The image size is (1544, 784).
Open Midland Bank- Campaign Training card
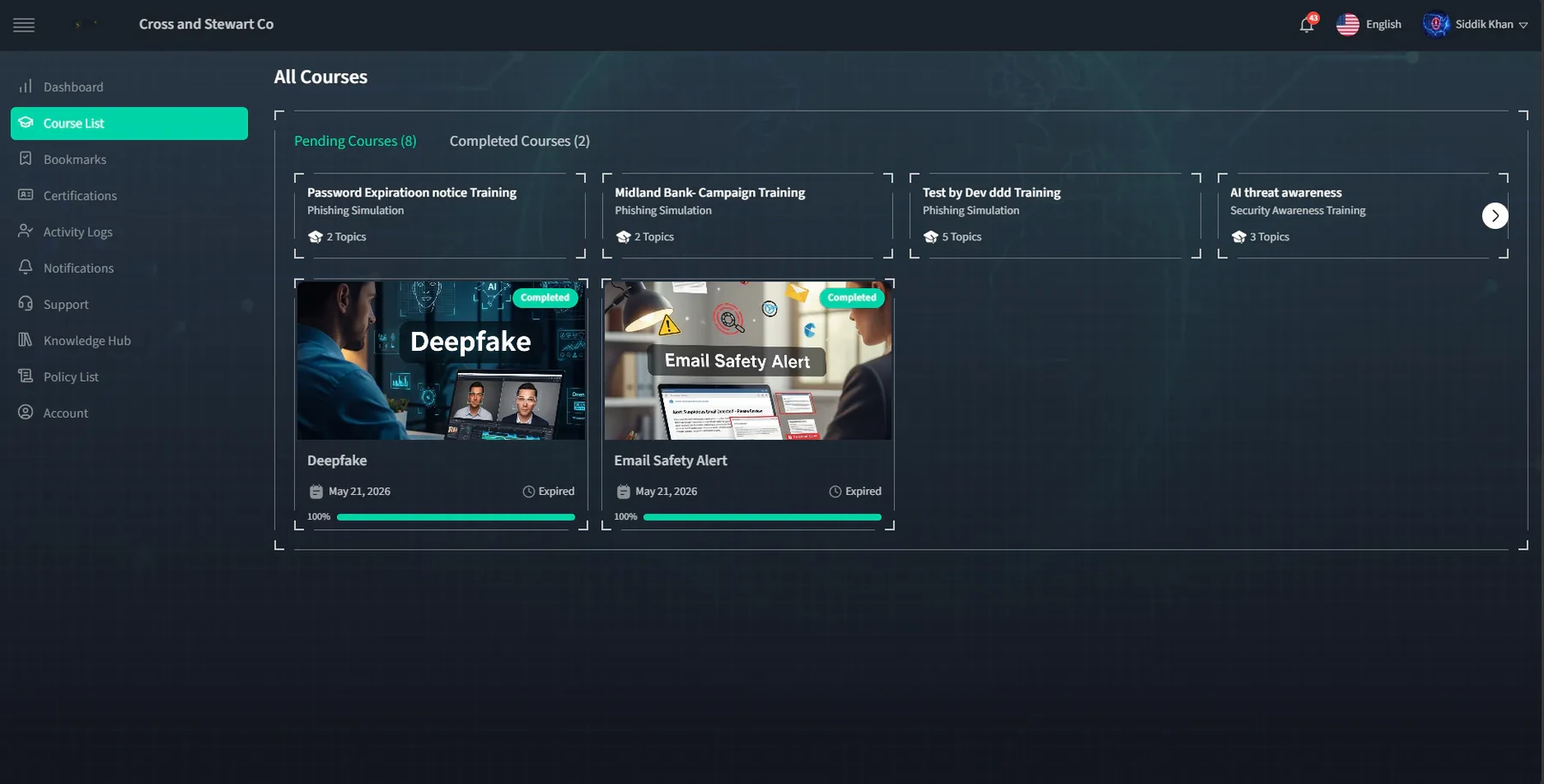pyautogui.click(x=747, y=215)
